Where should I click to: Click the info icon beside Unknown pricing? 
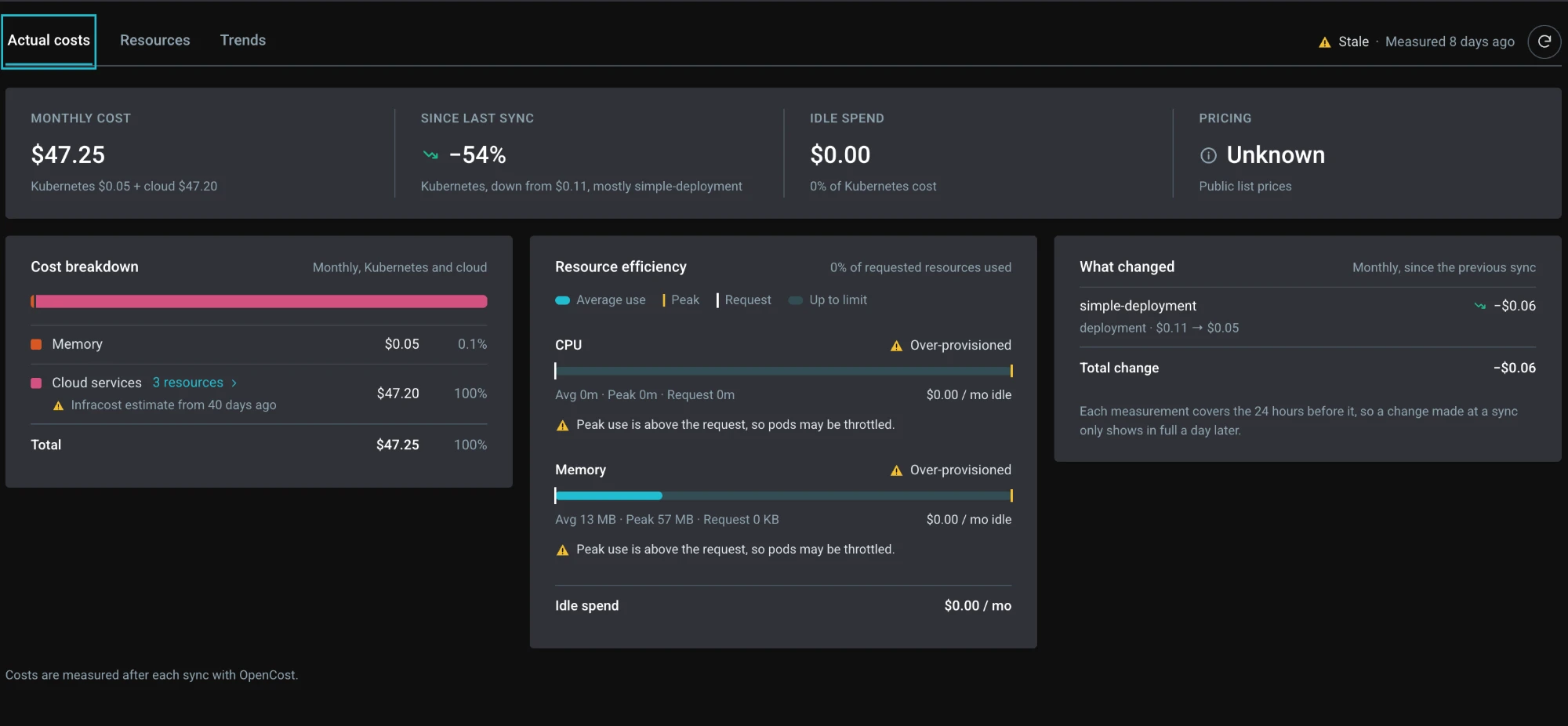1208,155
